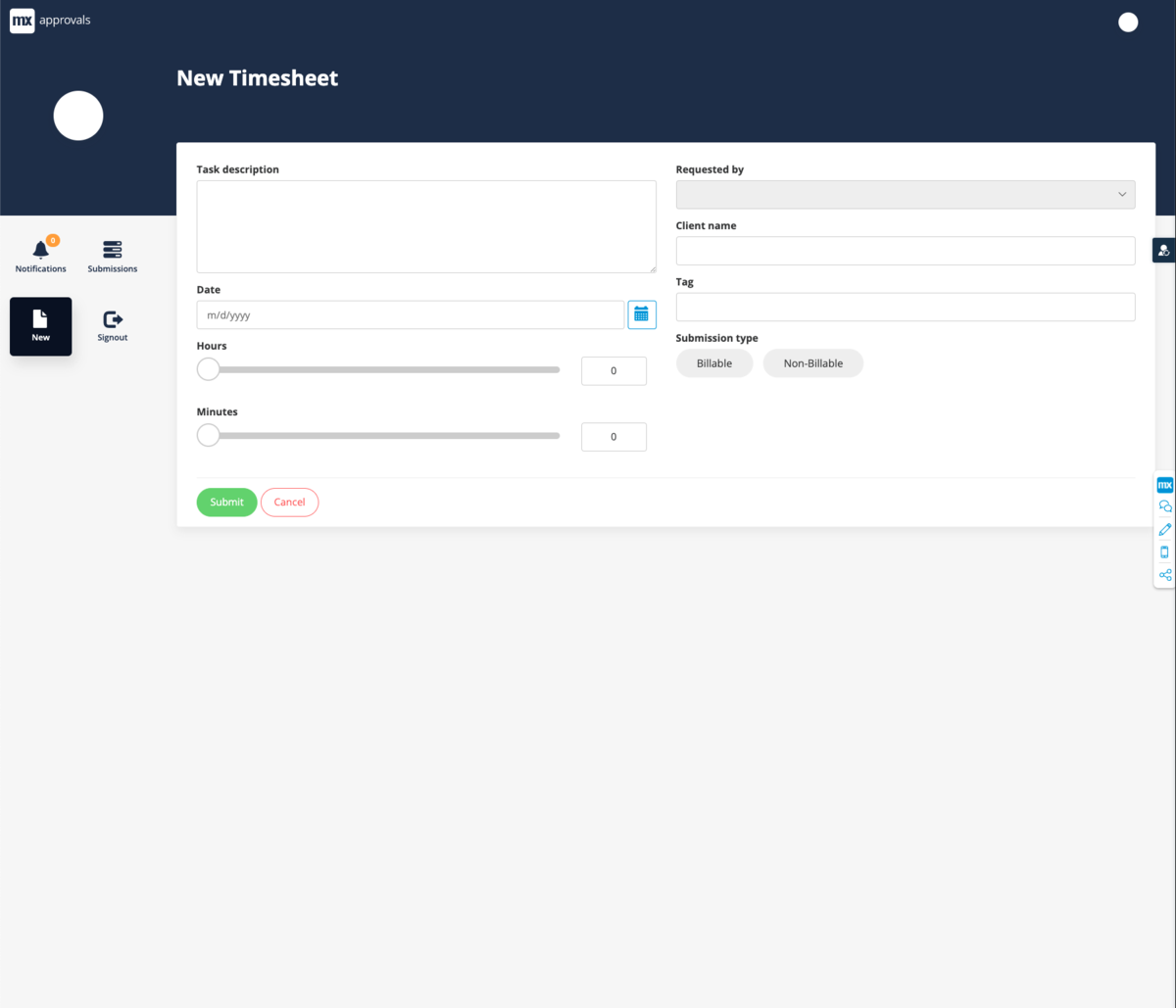Select Non-Billable submission type
Screen dimensions: 1176x1008
[x=813, y=363]
